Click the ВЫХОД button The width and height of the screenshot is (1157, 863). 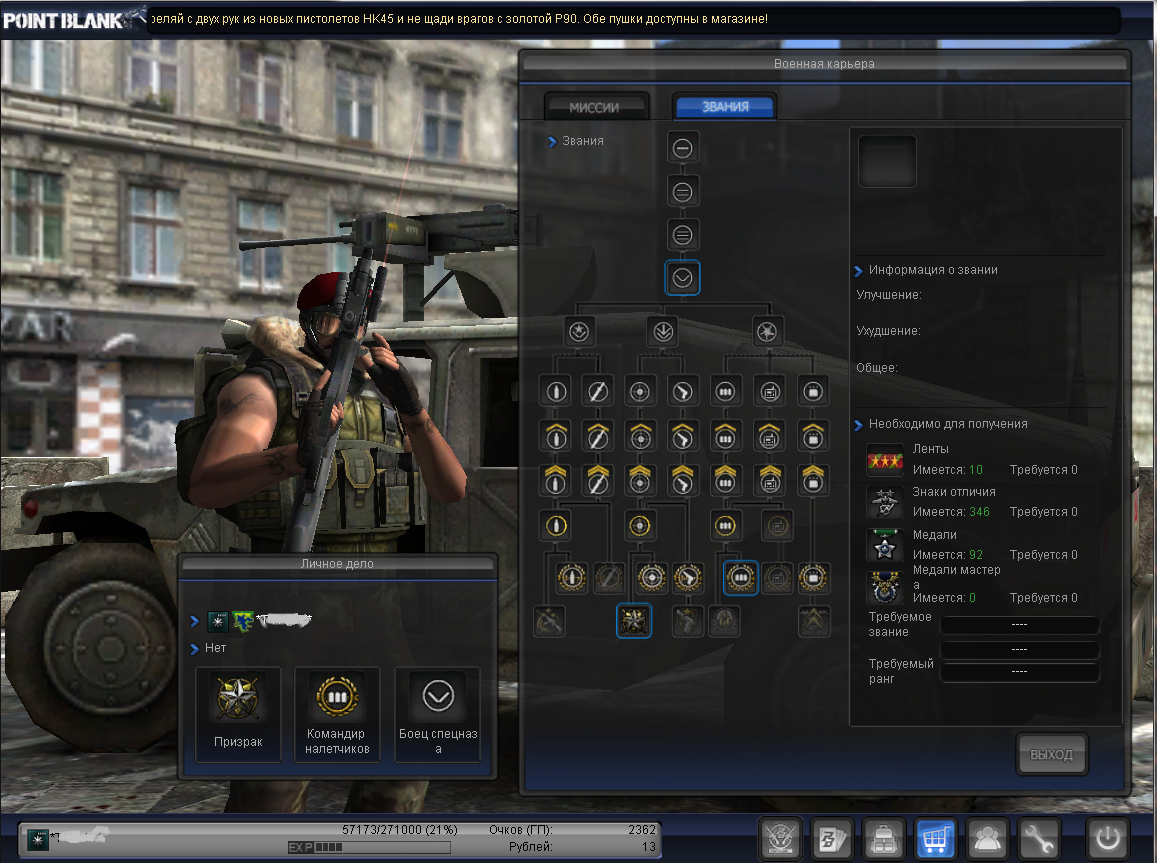tap(1051, 754)
